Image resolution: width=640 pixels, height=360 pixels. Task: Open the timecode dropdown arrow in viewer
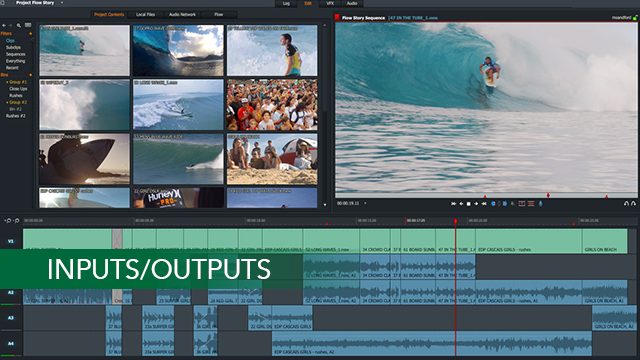click(365, 203)
